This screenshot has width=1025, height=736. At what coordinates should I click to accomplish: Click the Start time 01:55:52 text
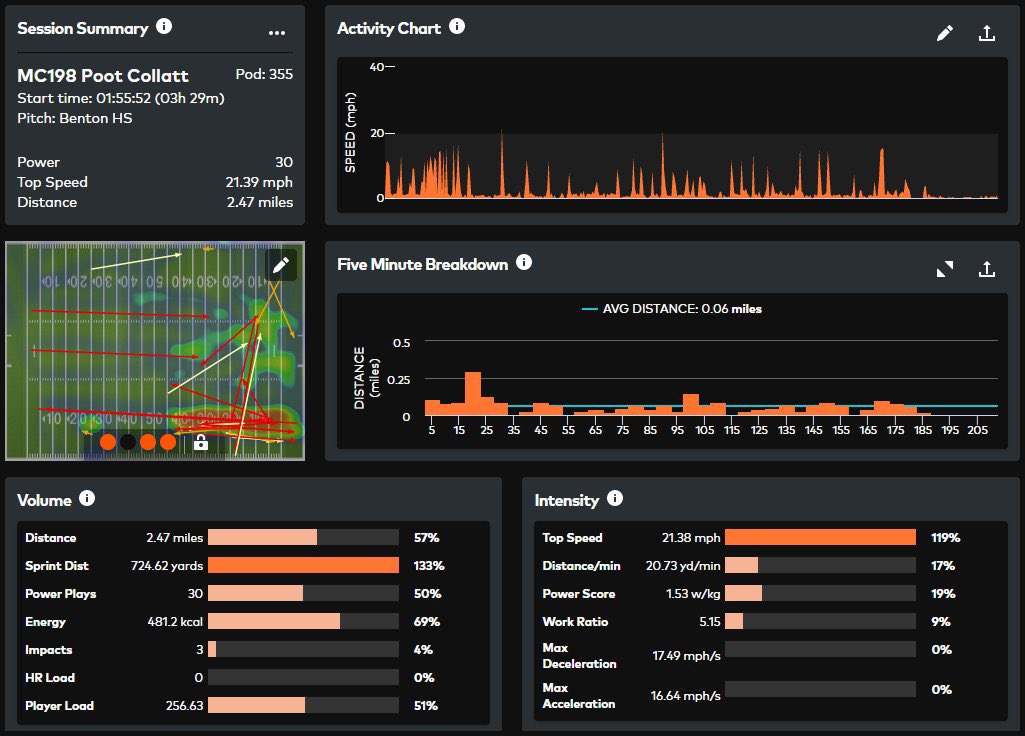[121, 98]
